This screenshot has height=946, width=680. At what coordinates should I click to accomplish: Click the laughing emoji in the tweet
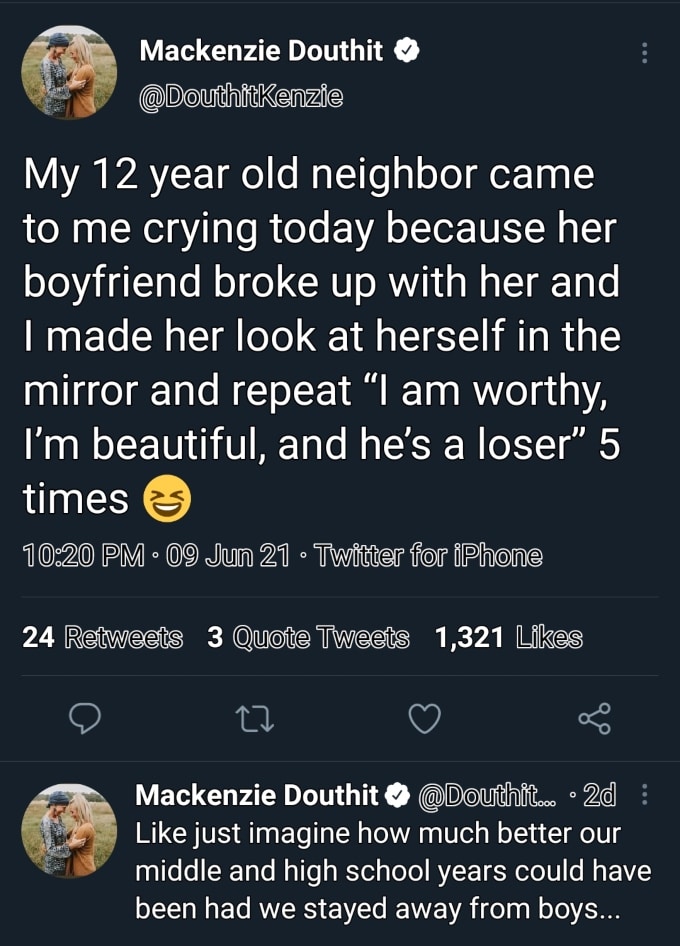(x=166, y=498)
